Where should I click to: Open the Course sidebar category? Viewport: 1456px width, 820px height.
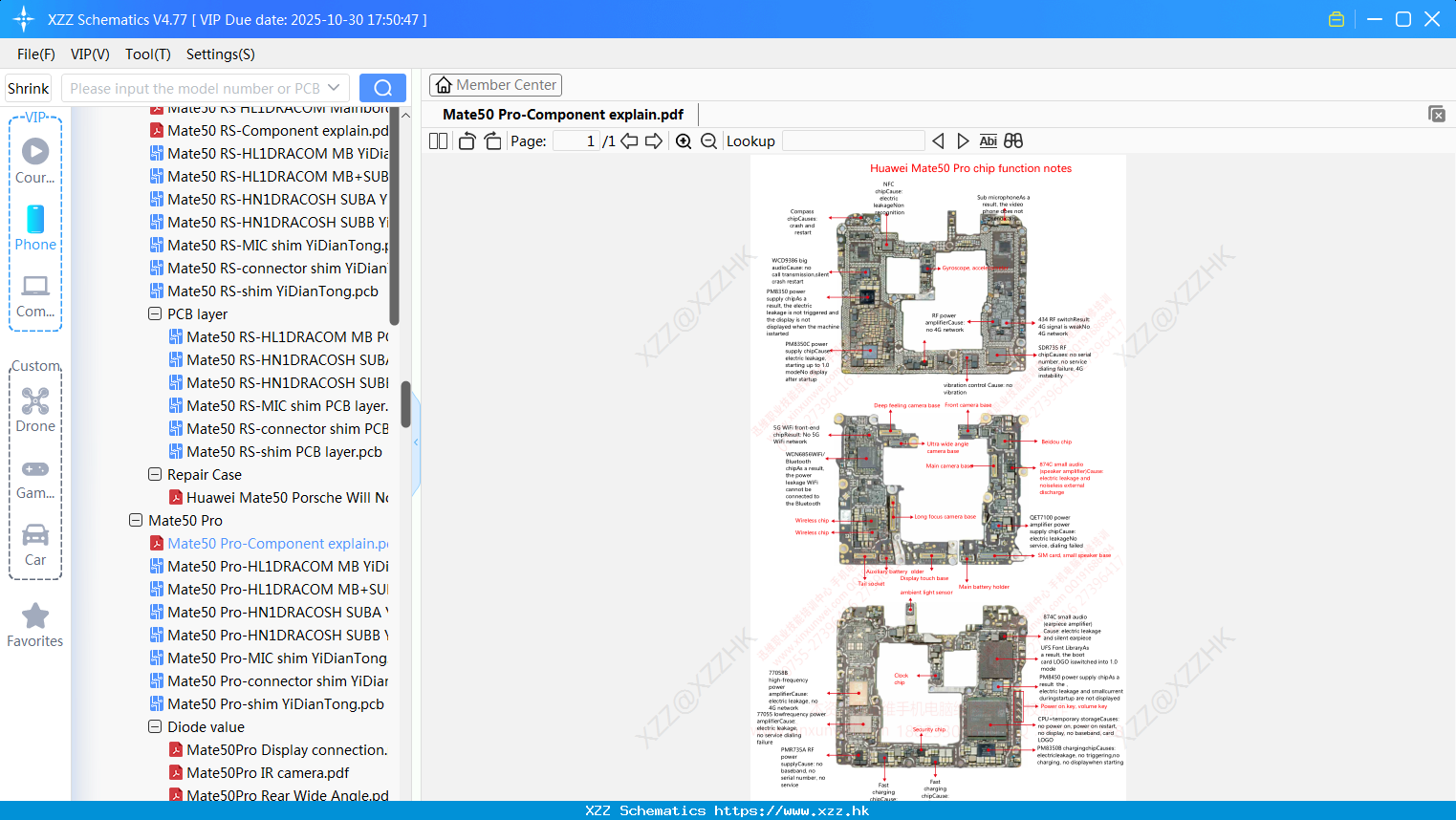[x=35, y=162]
